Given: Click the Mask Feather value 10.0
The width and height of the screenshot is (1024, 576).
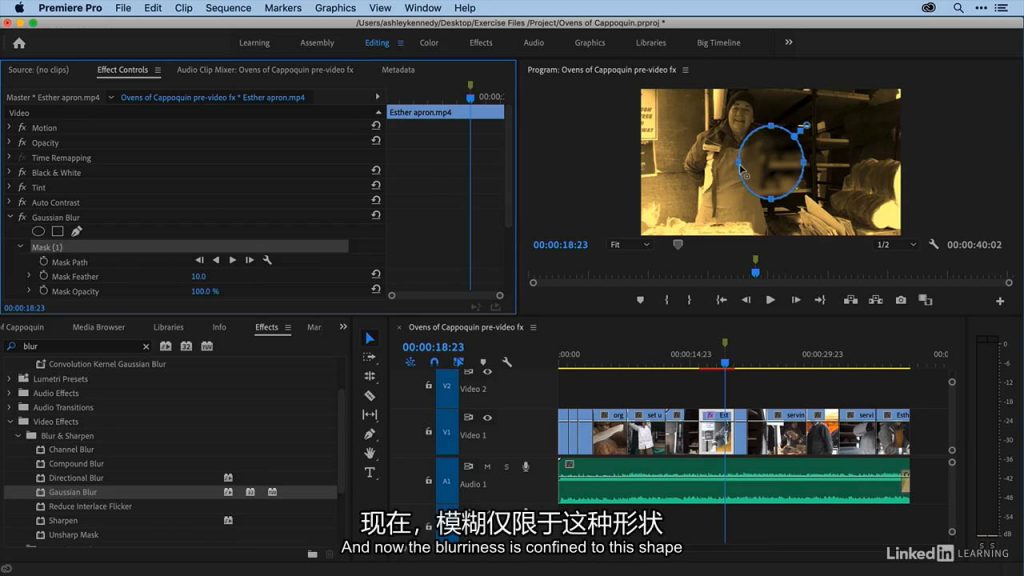Looking at the screenshot, I should tap(199, 276).
